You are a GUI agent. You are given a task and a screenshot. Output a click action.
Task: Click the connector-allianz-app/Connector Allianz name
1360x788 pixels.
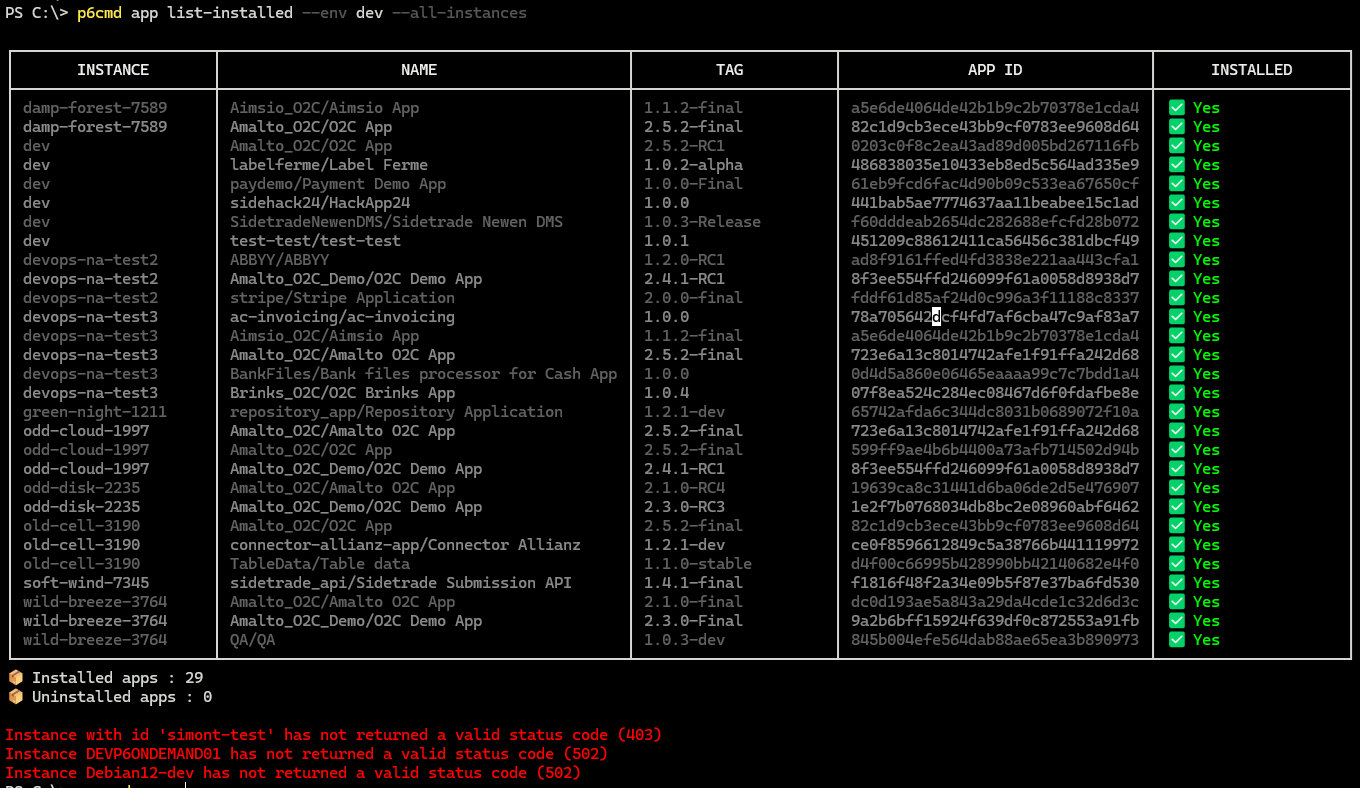click(405, 545)
